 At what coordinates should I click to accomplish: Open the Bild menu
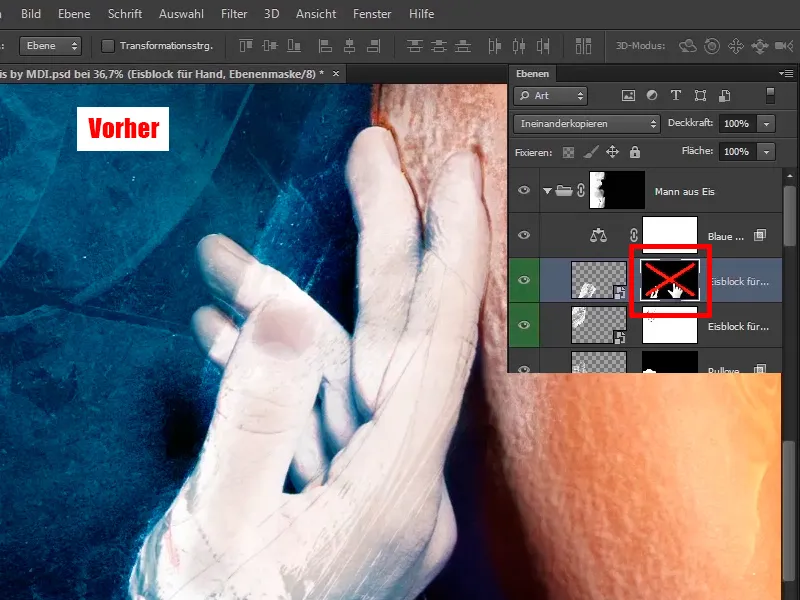point(31,14)
